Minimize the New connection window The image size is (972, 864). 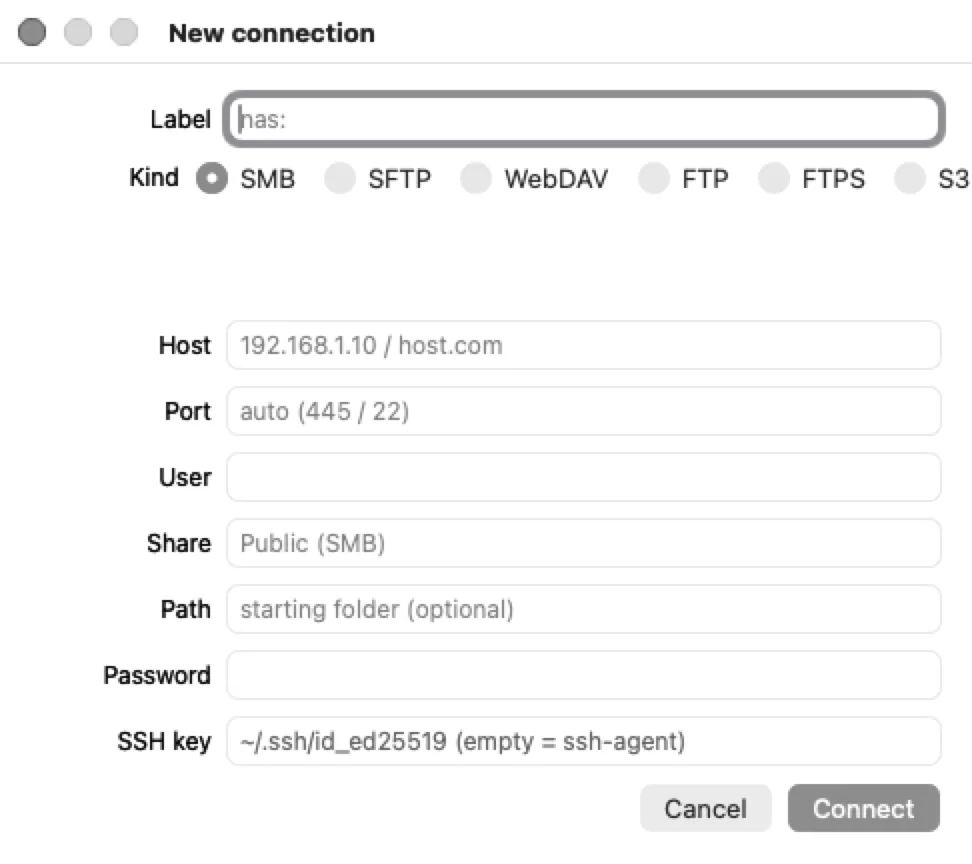(x=77, y=32)
